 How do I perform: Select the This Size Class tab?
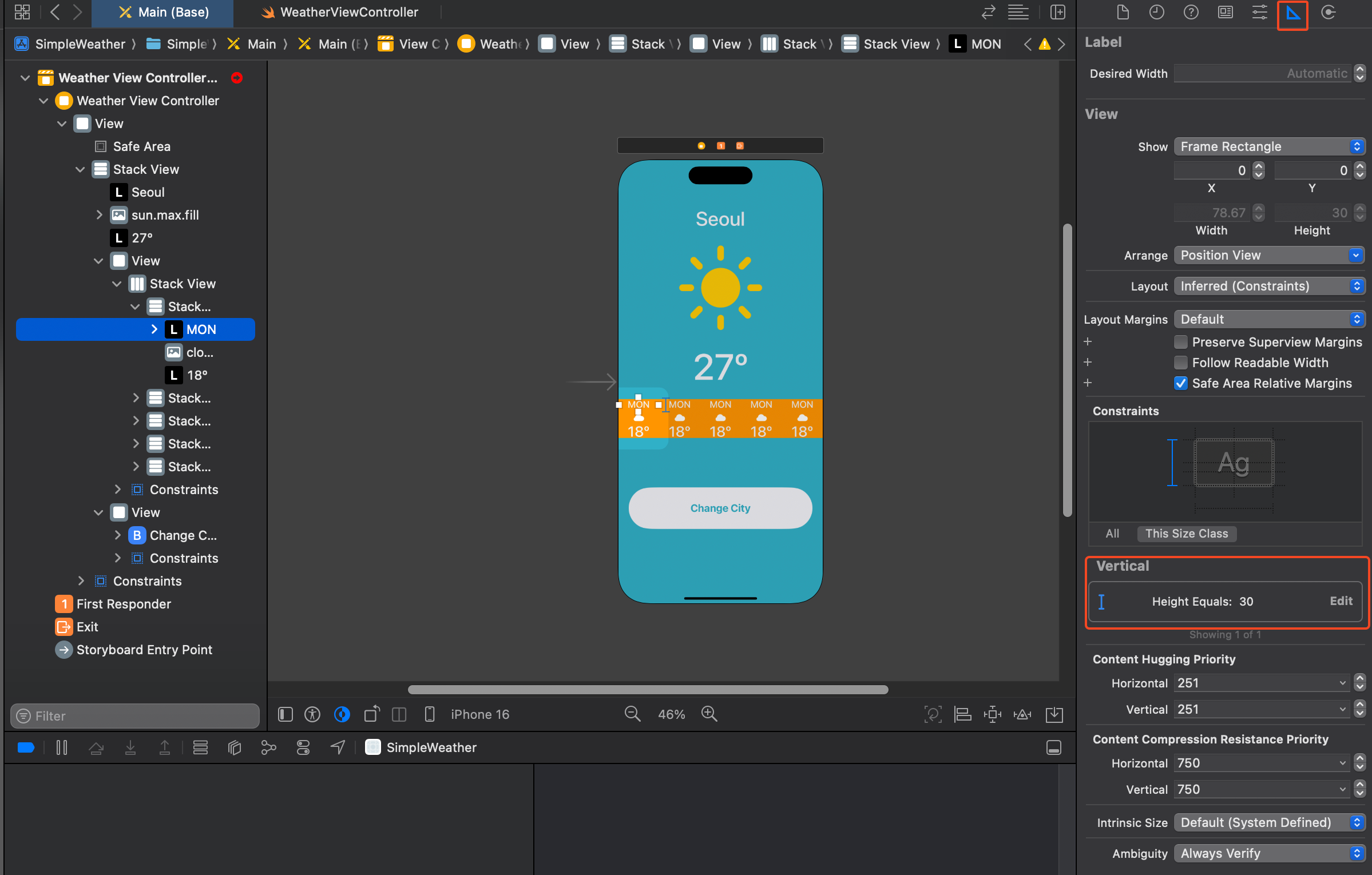[1187, 534]
